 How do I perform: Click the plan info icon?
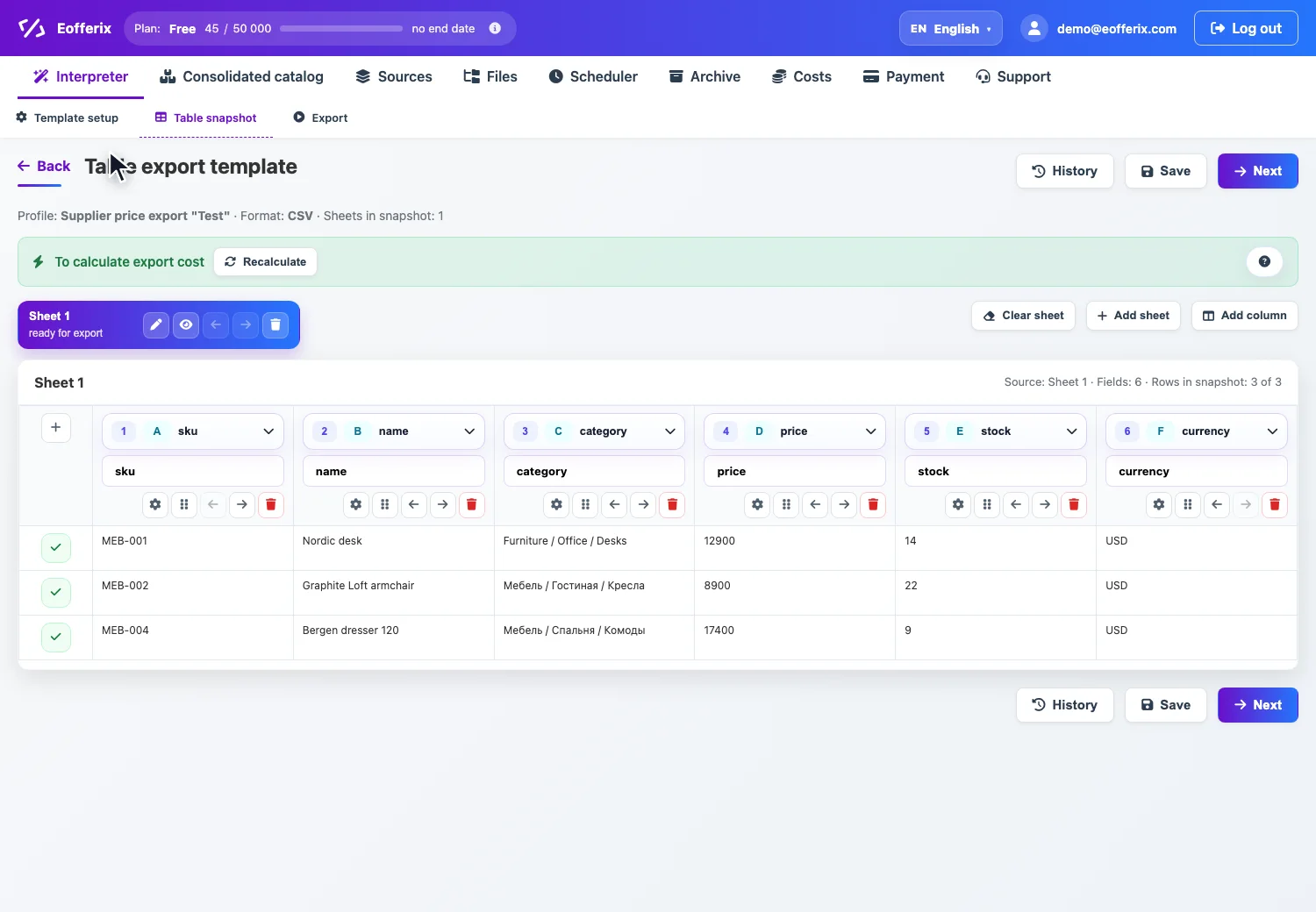tap(495, 28)
